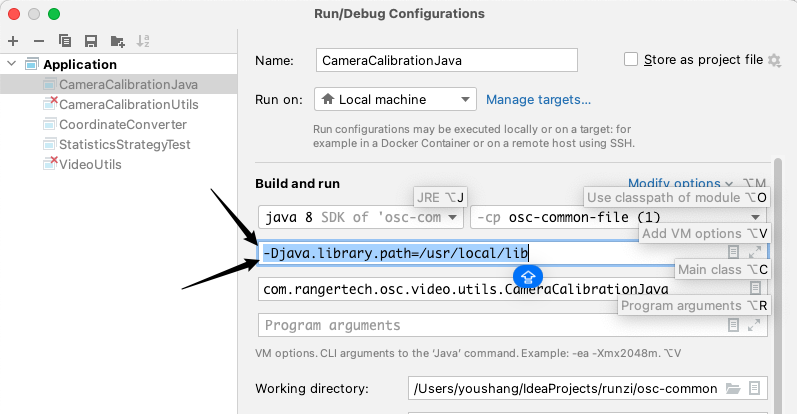Edit the Name field
This screenshot has width=797, height=414.
click(x=446, y=61)
